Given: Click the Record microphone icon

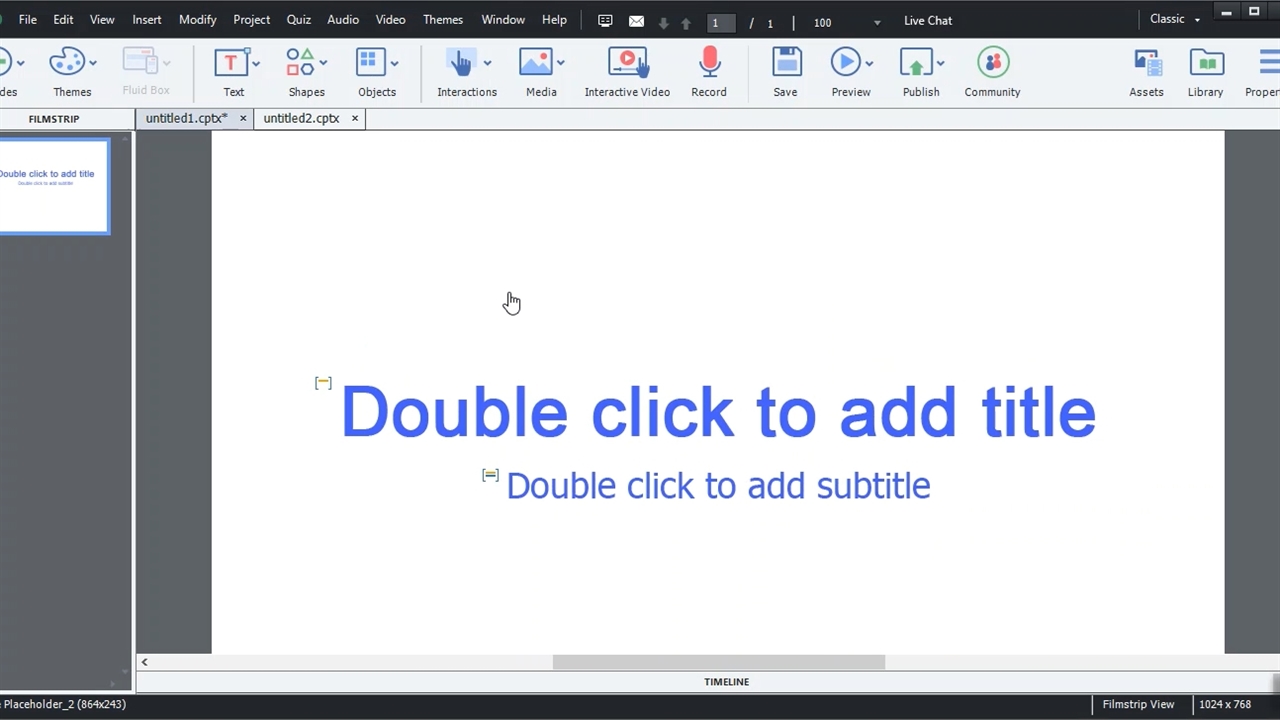Looking at the screenshot, I should tap(709, 64).
